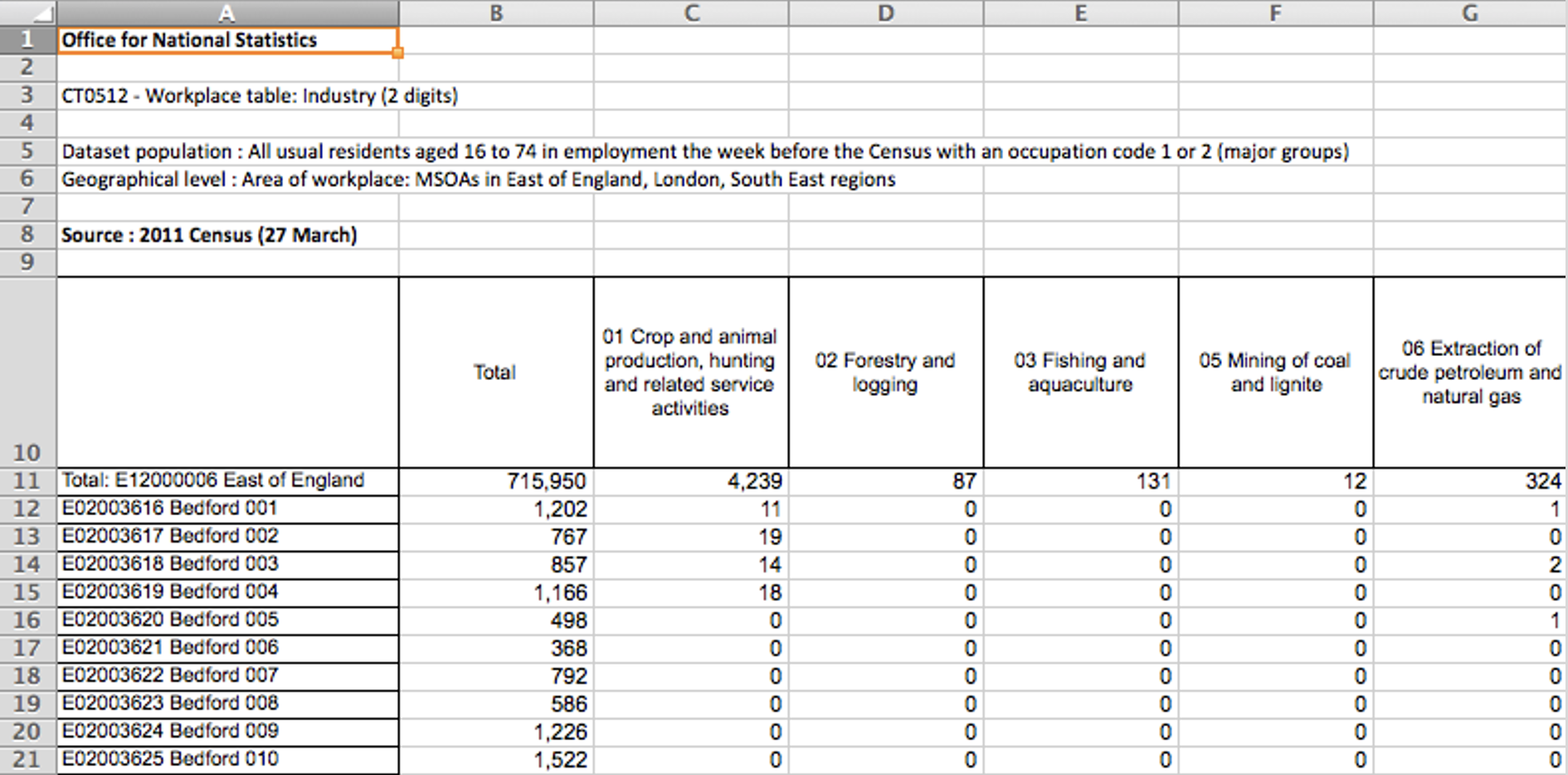This screenshot has width=1568, height=775.
Task: Select column B header
Action: [495, 12]
